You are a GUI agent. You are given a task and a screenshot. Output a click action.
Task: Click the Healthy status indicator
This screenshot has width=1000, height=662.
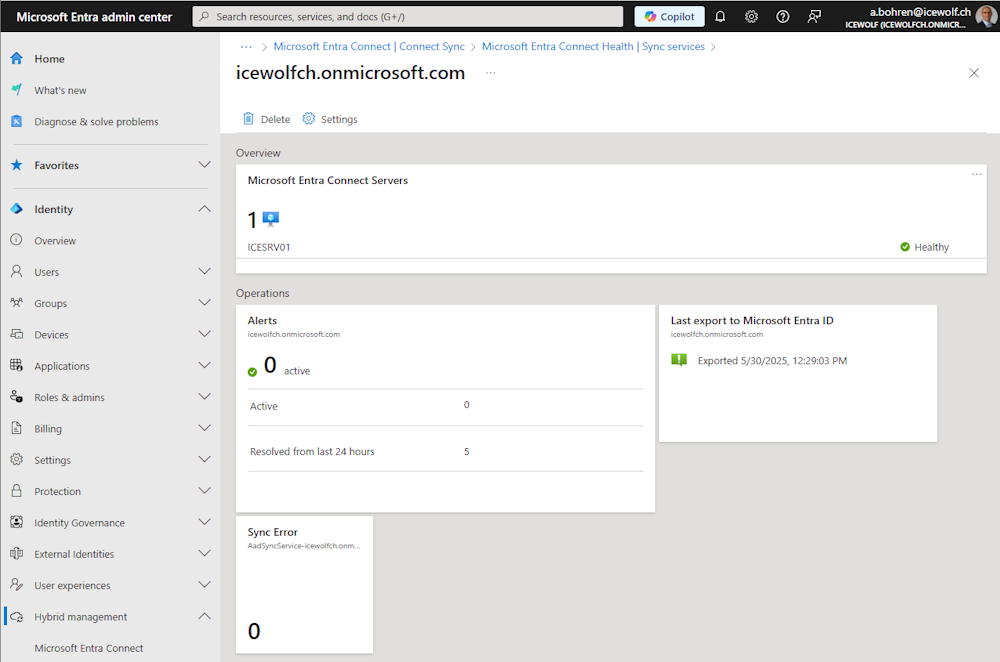point(924,247)
